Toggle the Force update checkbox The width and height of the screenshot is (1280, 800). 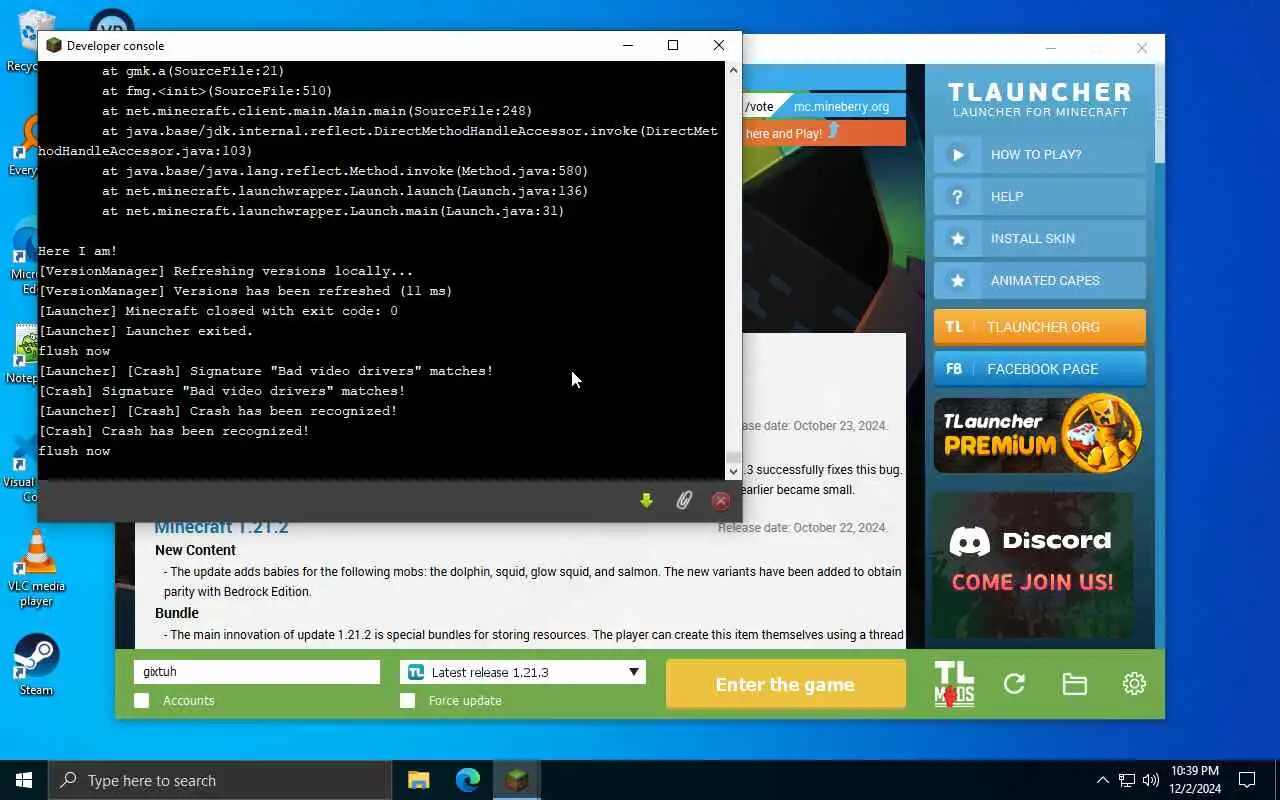tap(408, 701)
